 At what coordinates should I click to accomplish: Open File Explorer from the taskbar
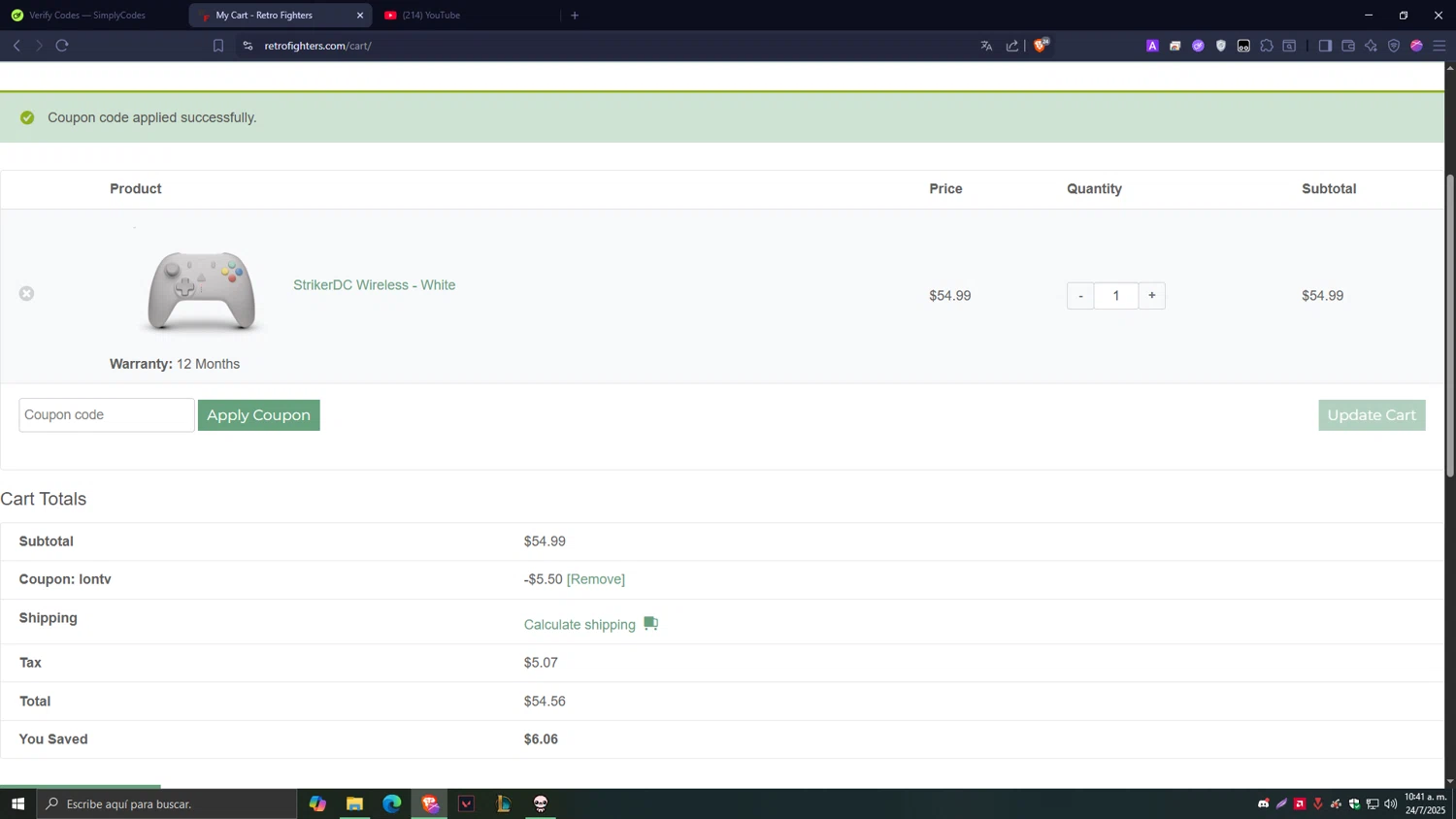click(354, 803)
